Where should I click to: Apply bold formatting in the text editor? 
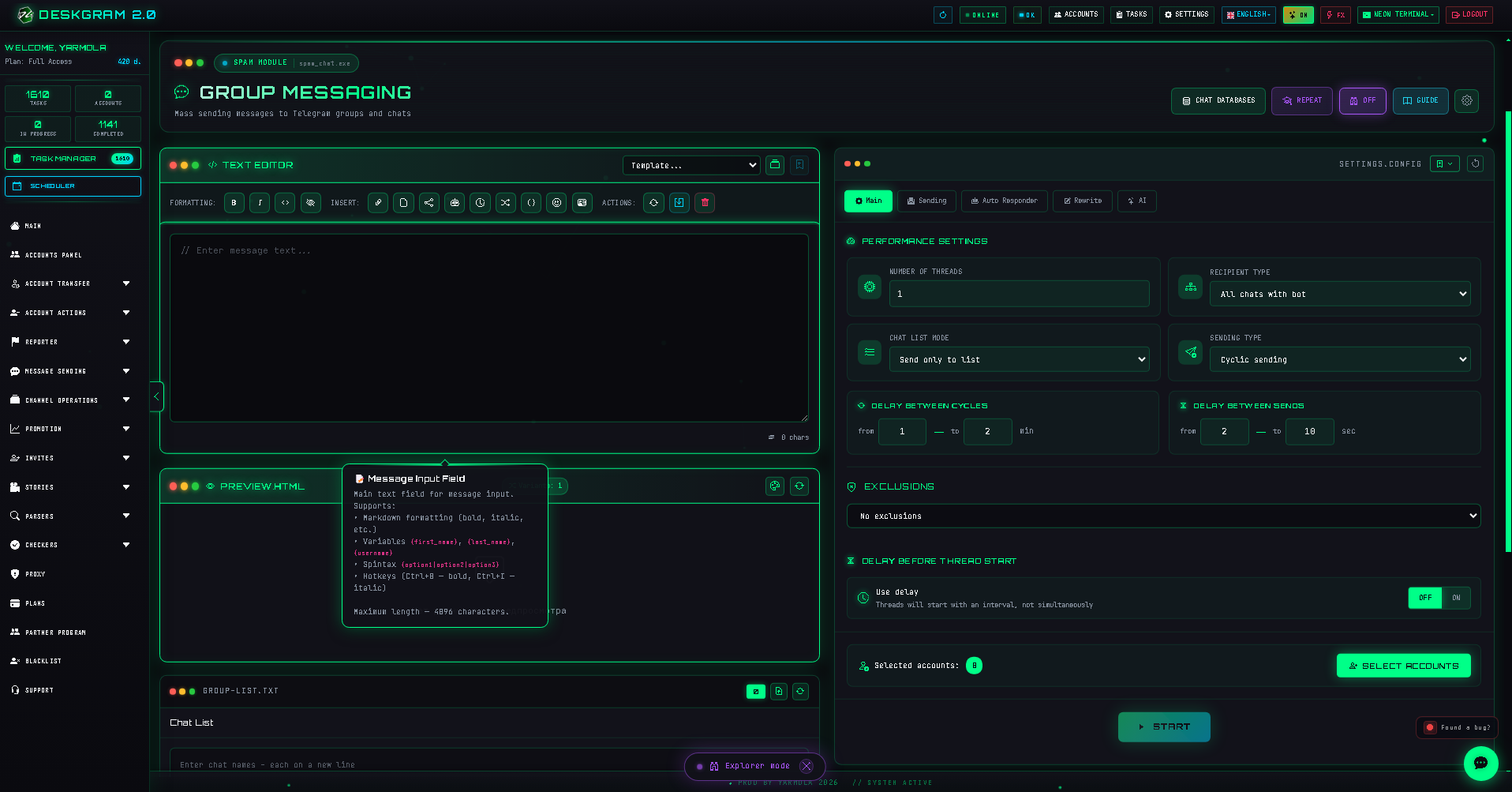coord(234,203)
